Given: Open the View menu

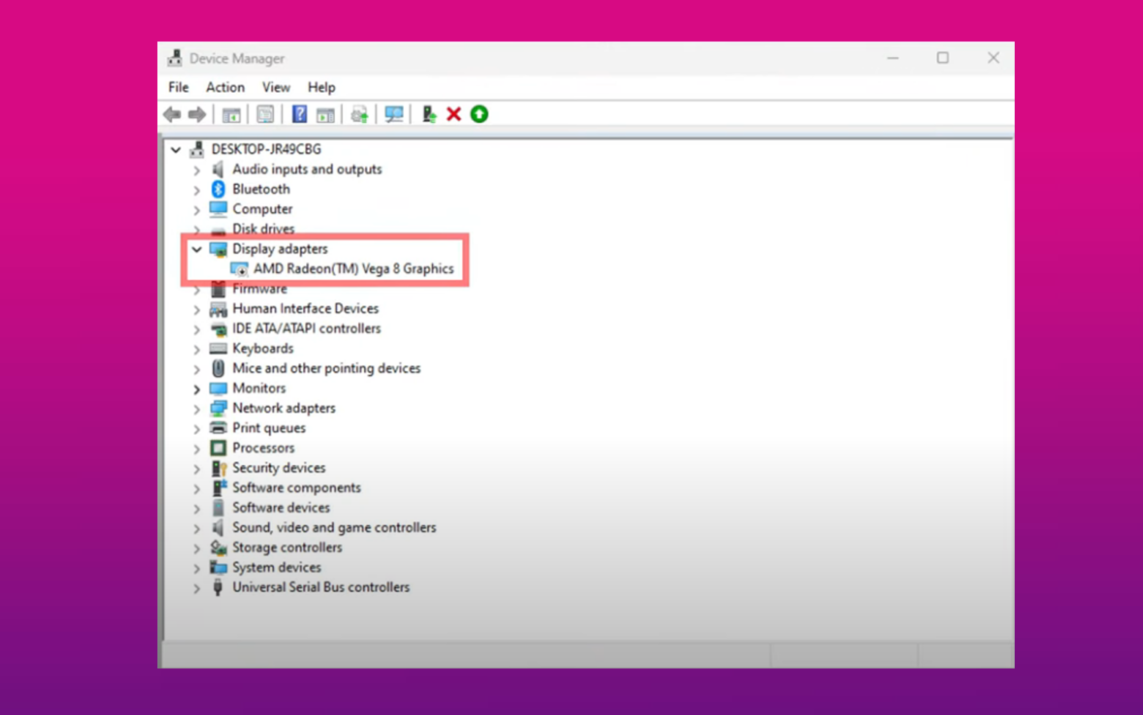Looking at the screenshot, I should (x=276, y=88).
